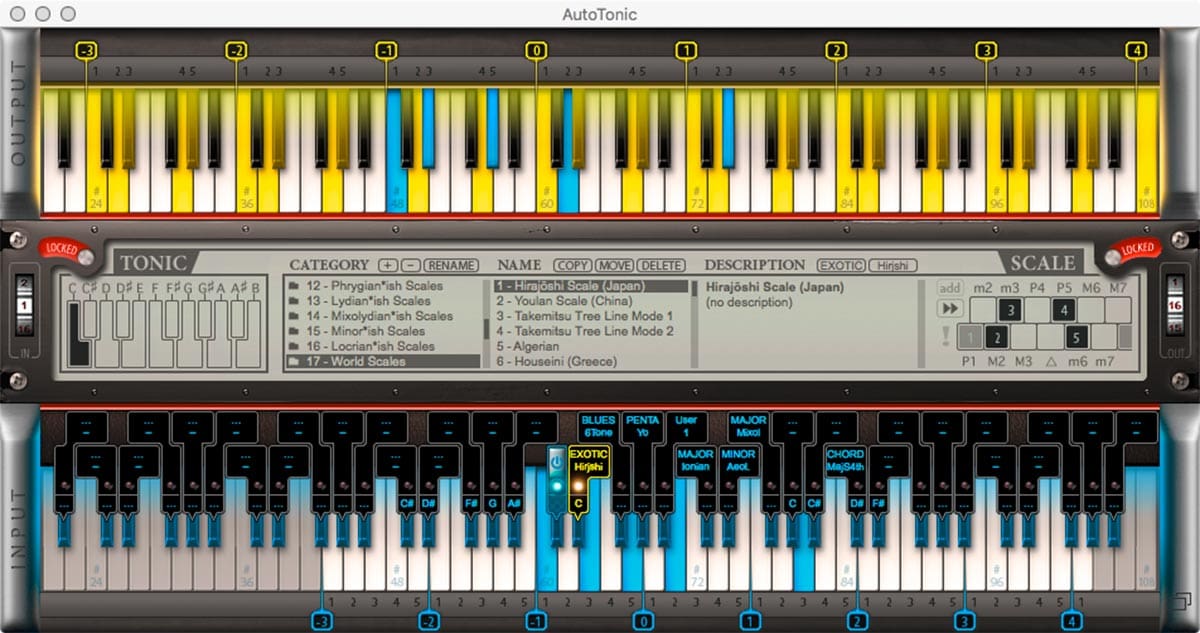Click the add category plus button
This screenshot has width=1200, height=633.
pos(388,266)
